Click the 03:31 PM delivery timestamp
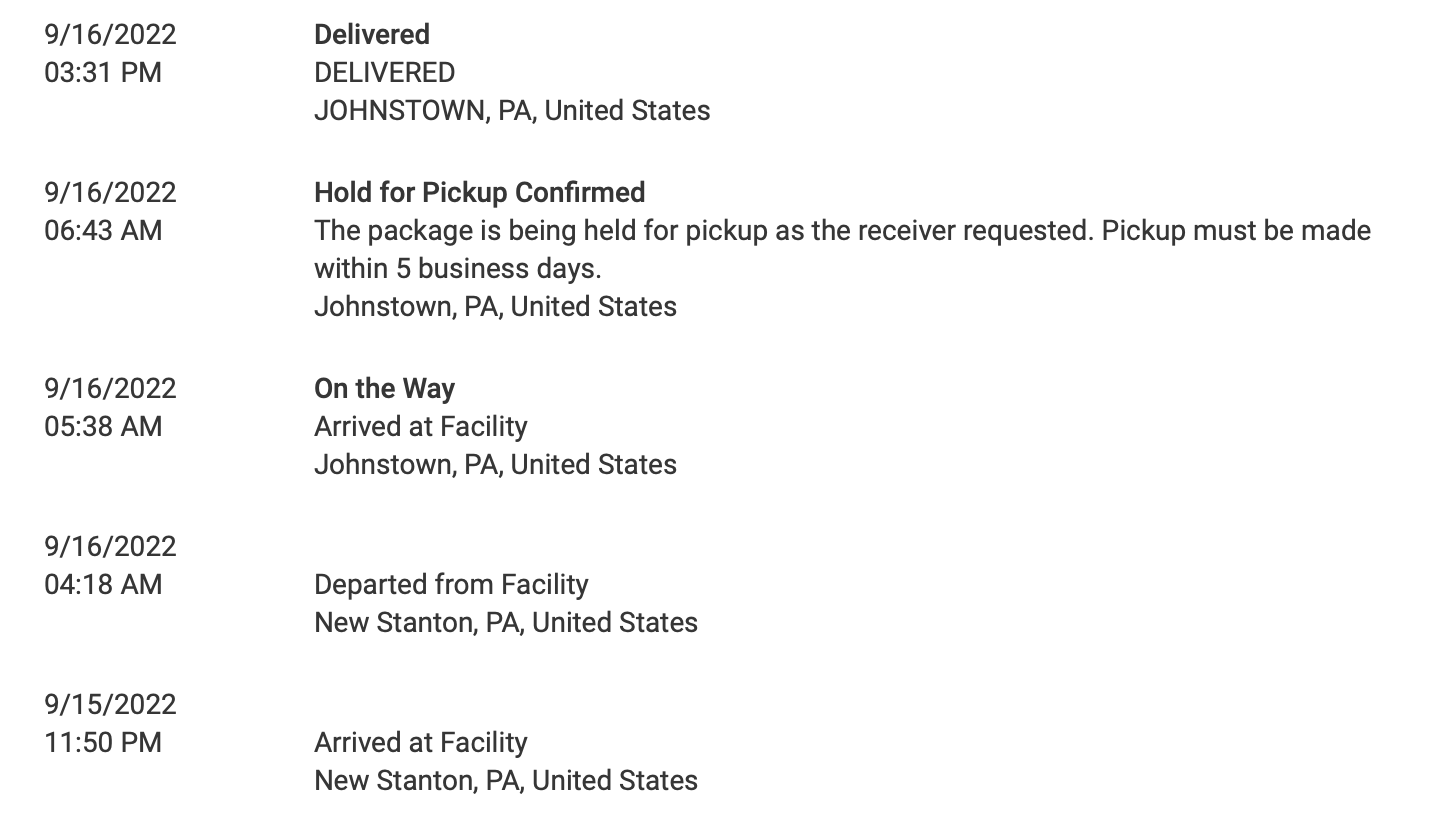Screen dimensions: 1438x822 tap(103, 72)
